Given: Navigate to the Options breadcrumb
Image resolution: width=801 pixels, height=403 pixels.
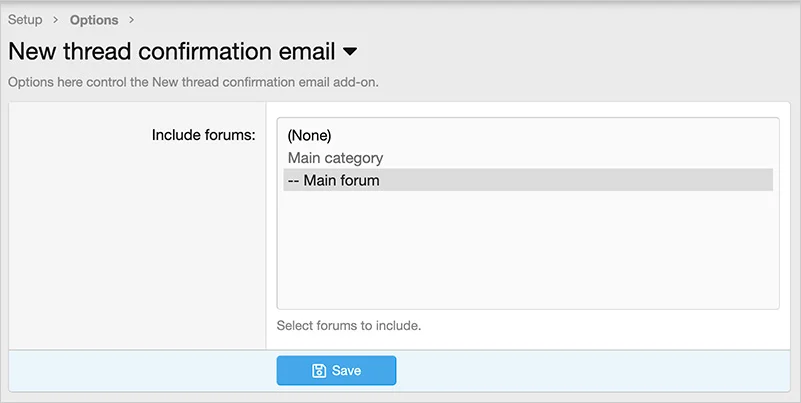Looking at the screenshot, I should pos(94,20).
